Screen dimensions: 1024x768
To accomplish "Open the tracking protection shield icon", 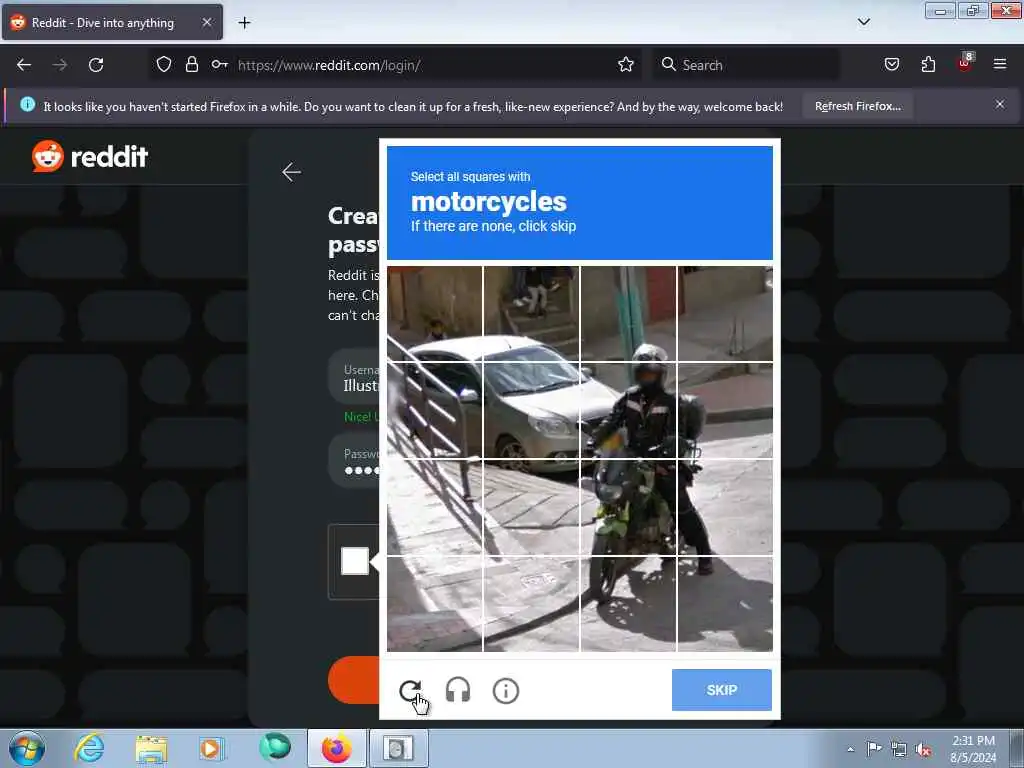I will (x=164, y=65).
